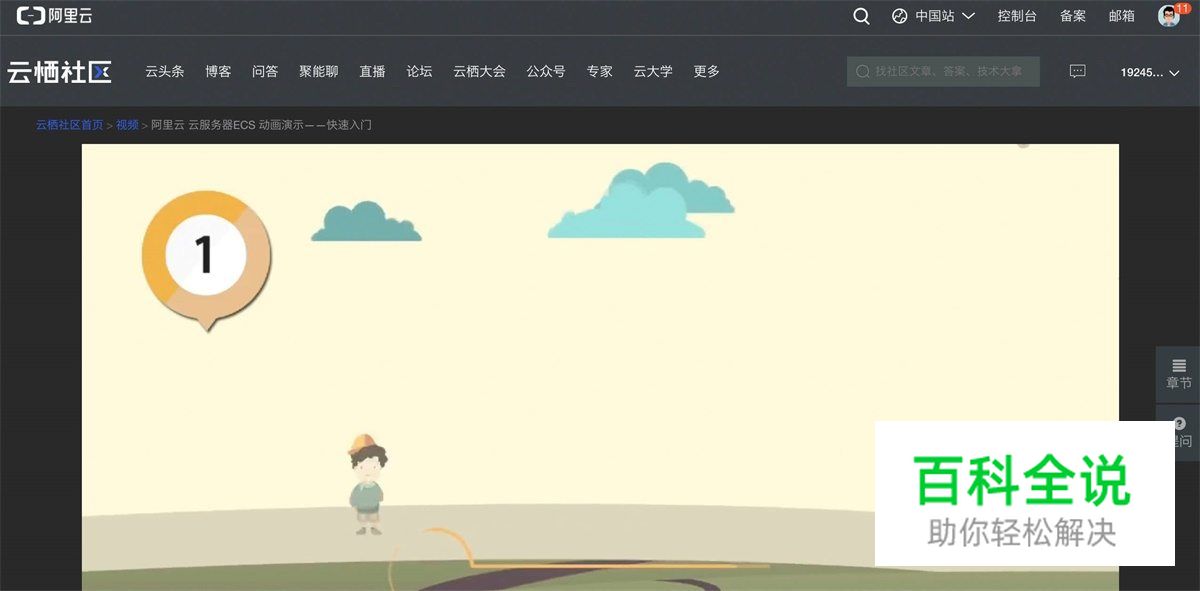
Task: Expand the 中国站 site selector dropdown
Action: click(937, 16)
